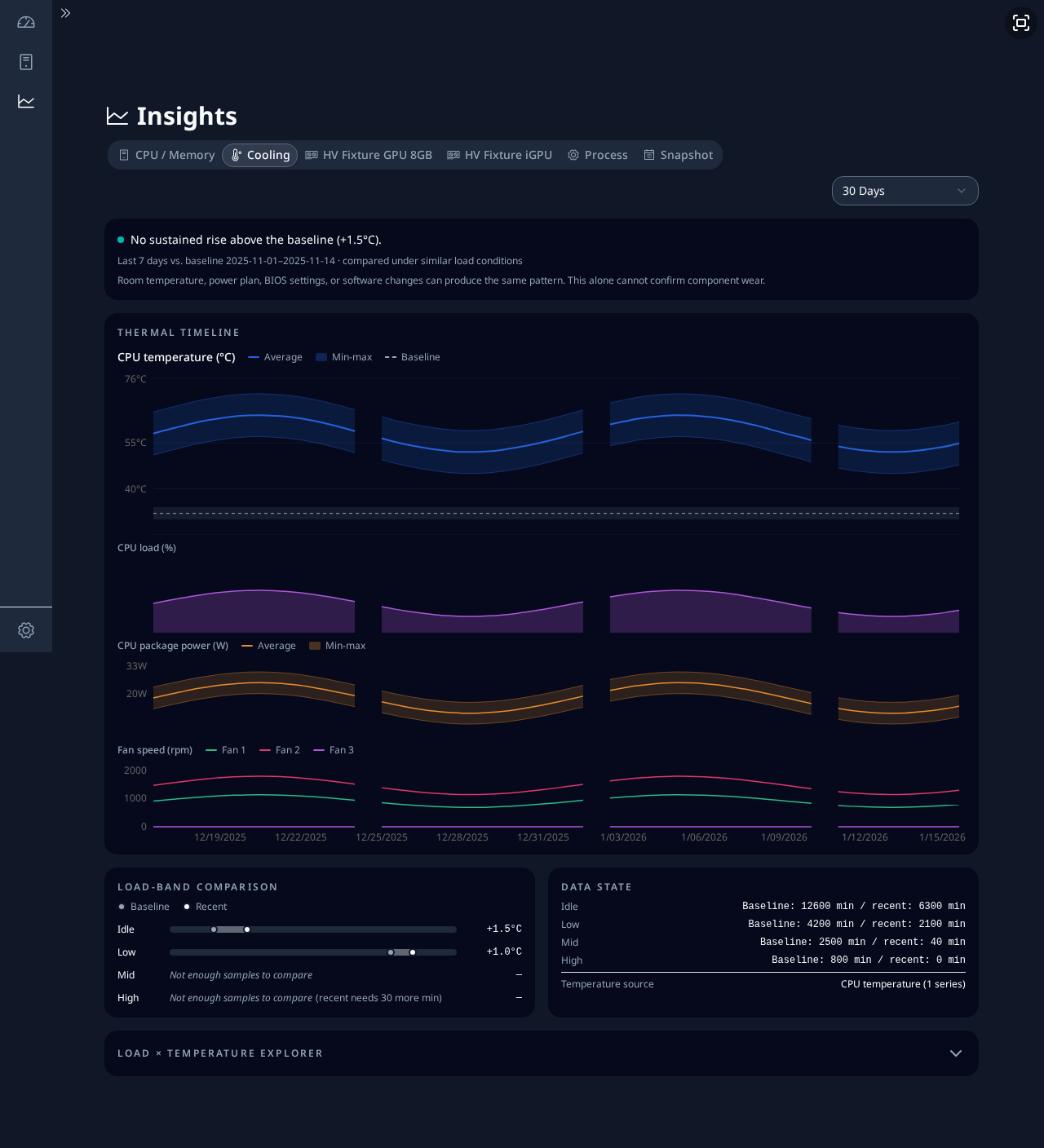Viewport: 1044px width, 1148px height.
Task: Toggle the Min-max series in CPU temperature legend
Action: (x=344, y=357)
